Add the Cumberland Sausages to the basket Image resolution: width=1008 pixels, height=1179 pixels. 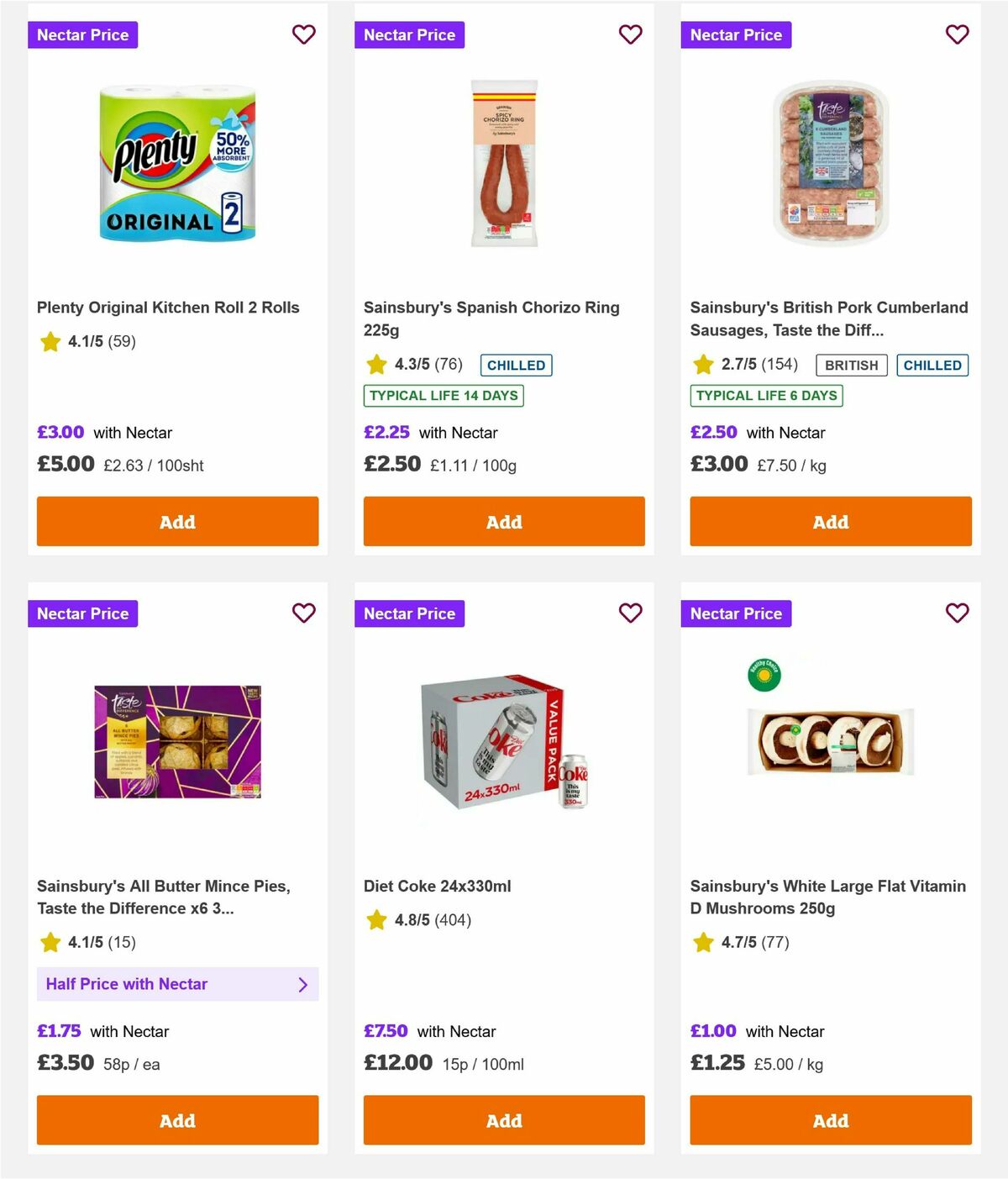(x=830, y=521)
